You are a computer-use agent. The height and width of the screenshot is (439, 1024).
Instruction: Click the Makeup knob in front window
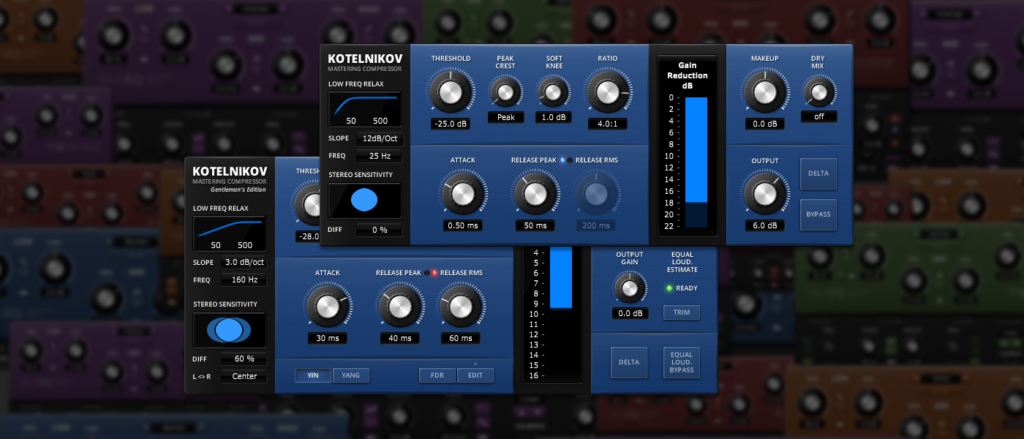coord(763,93)
